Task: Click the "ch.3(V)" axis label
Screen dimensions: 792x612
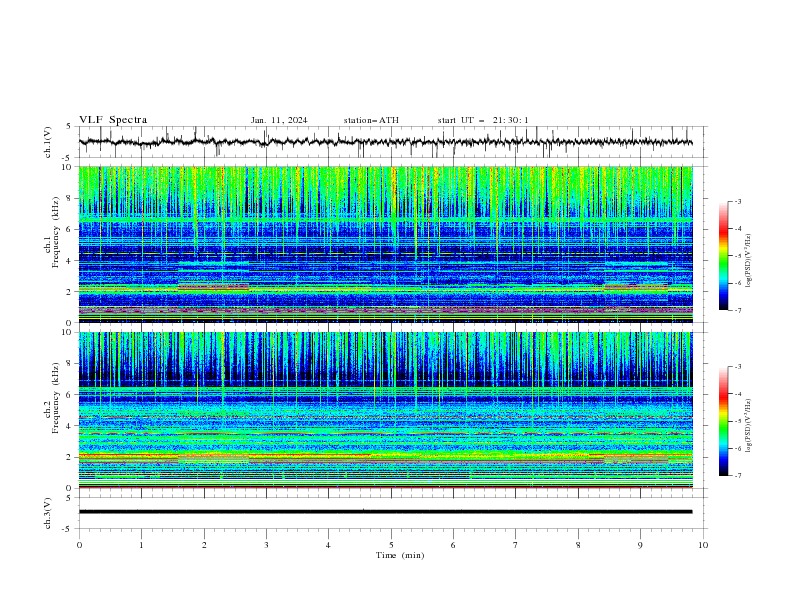Action: (48, 513)
